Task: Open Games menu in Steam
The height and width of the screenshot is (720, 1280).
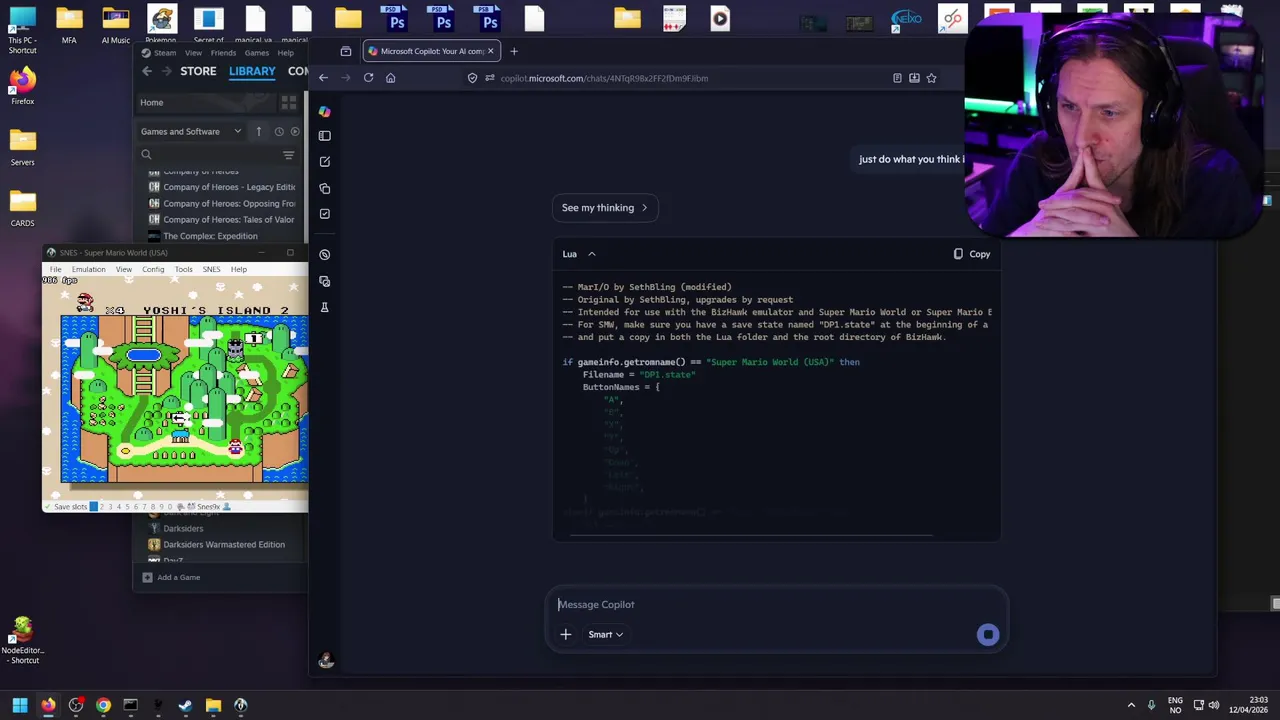Action: coord(257,53)
